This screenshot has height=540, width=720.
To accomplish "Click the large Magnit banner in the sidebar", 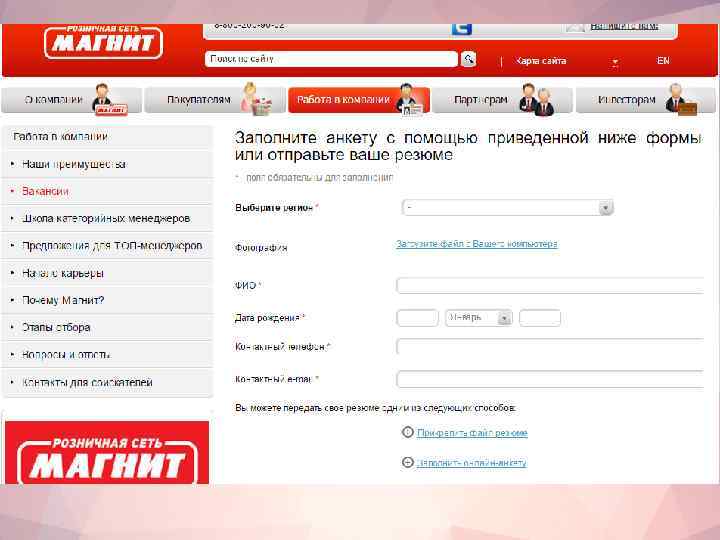I will [107, 453].
